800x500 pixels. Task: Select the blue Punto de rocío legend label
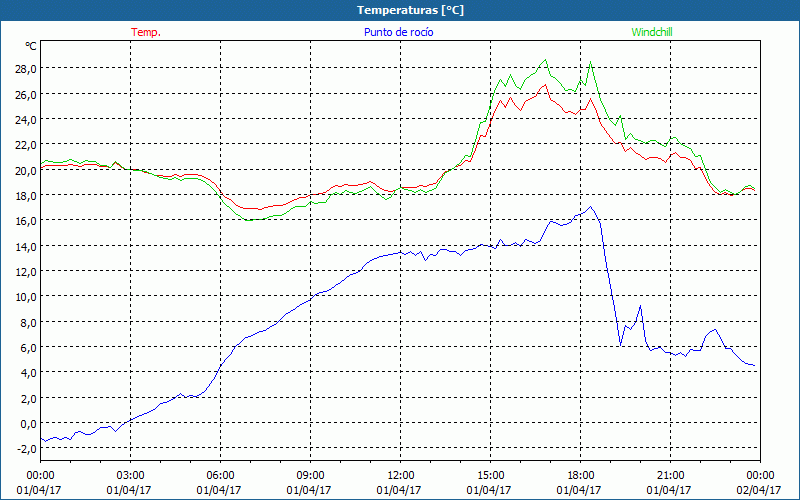point(398,32)
